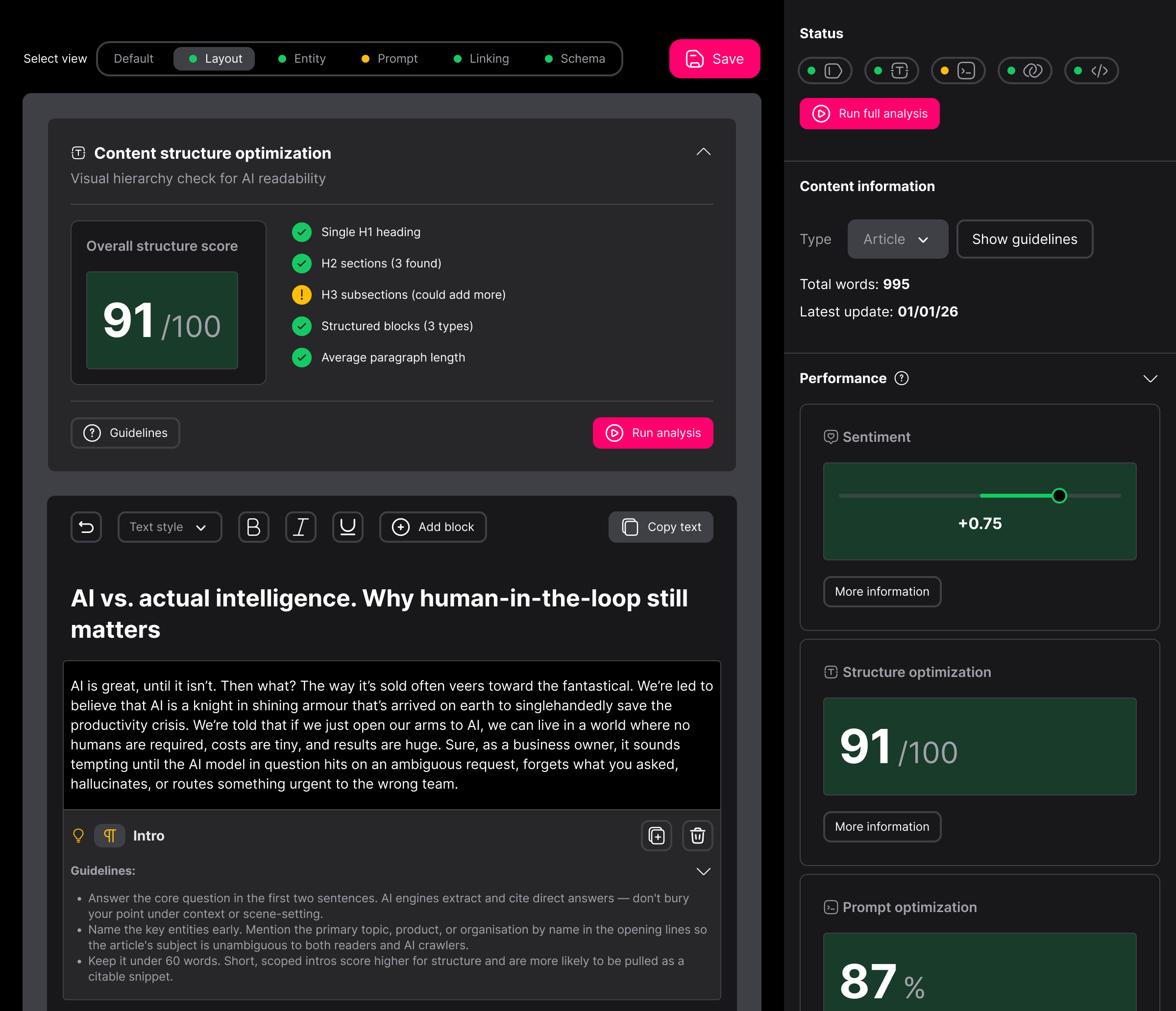Viewport: 1176px width, 1011px height.
Task: Click 'H3 subsections (could add more)' text
Action: [414, 295]
